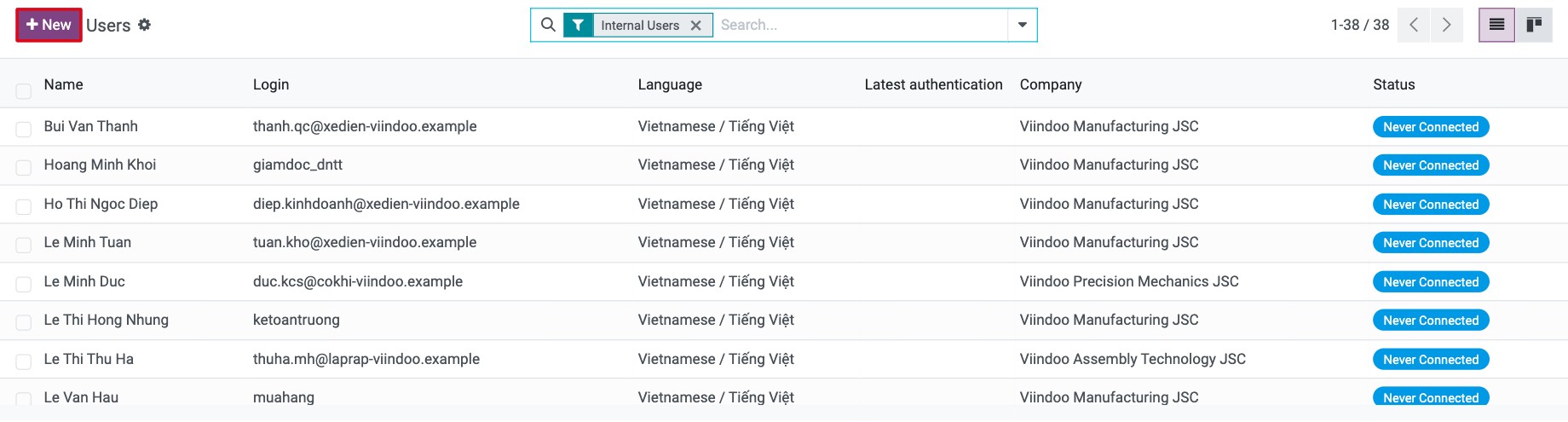Click login muahang

[x=284, y=397]
